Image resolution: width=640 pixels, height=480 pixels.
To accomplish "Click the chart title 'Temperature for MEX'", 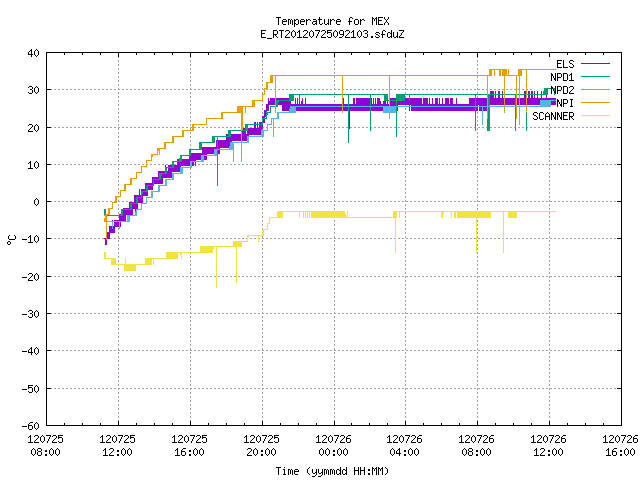I will pos(332,21).
